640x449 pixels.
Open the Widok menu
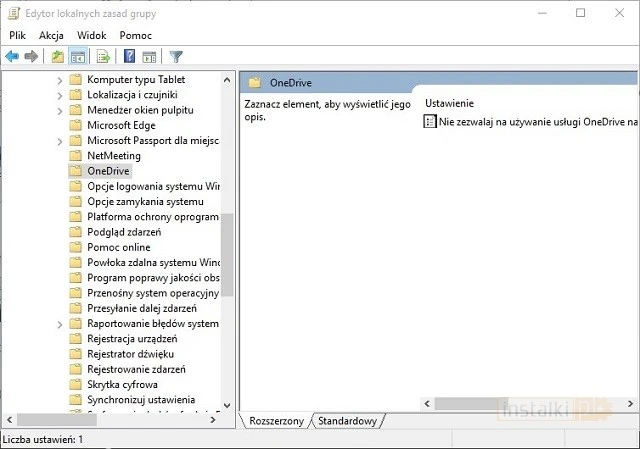91,35
